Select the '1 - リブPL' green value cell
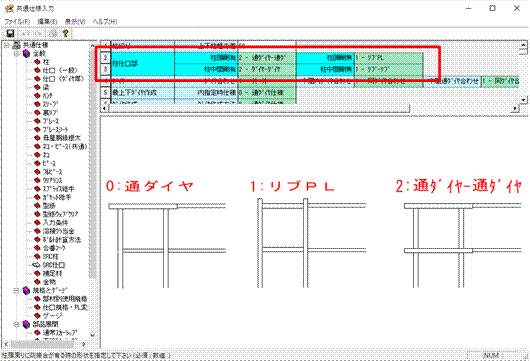This screenshot has width=530, height=361. tap(389, 58)
